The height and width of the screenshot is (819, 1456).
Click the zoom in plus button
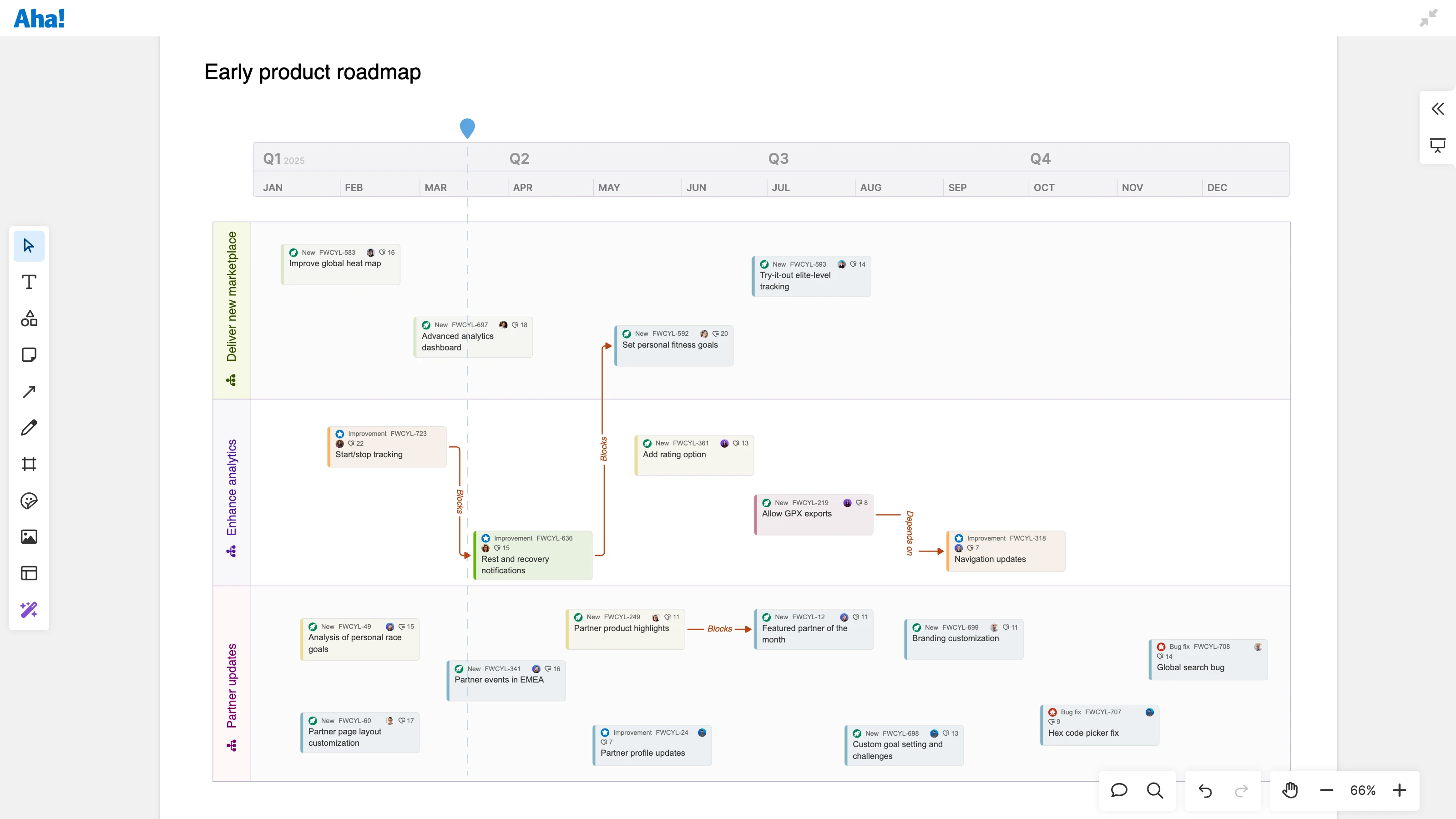point(1400,790)
